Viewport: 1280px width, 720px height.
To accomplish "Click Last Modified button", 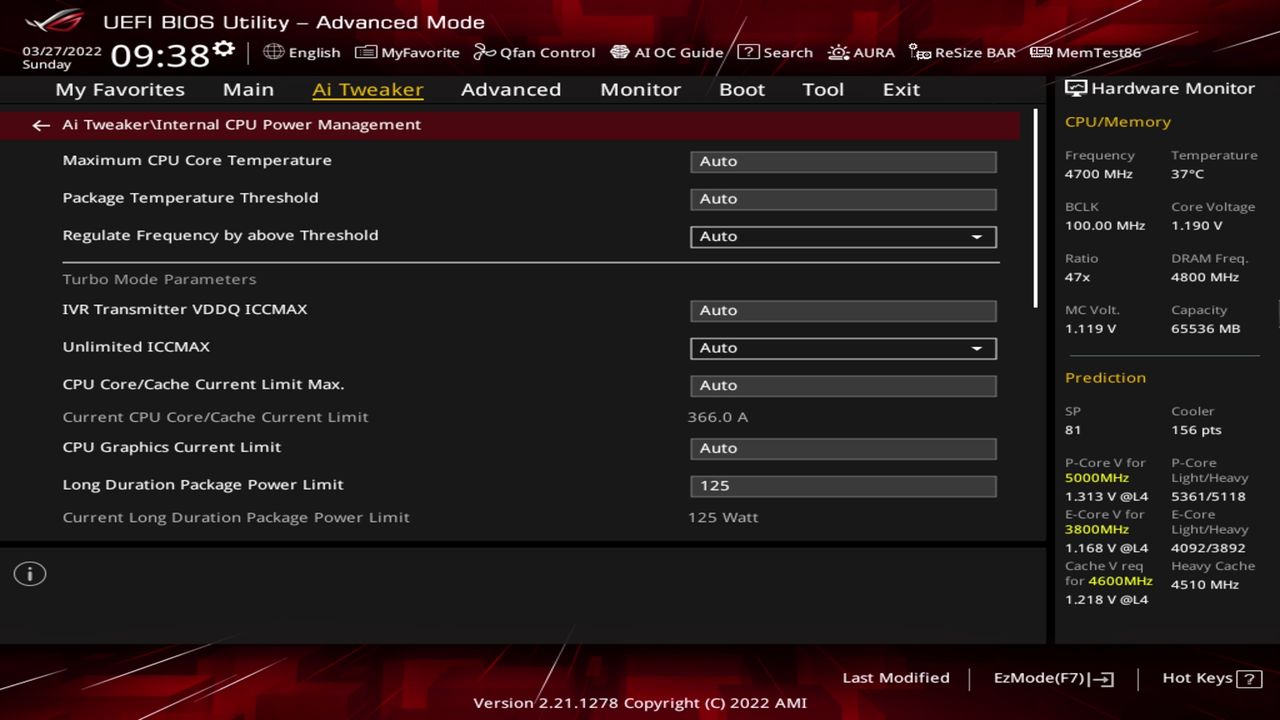I will [x=896, y=678].
